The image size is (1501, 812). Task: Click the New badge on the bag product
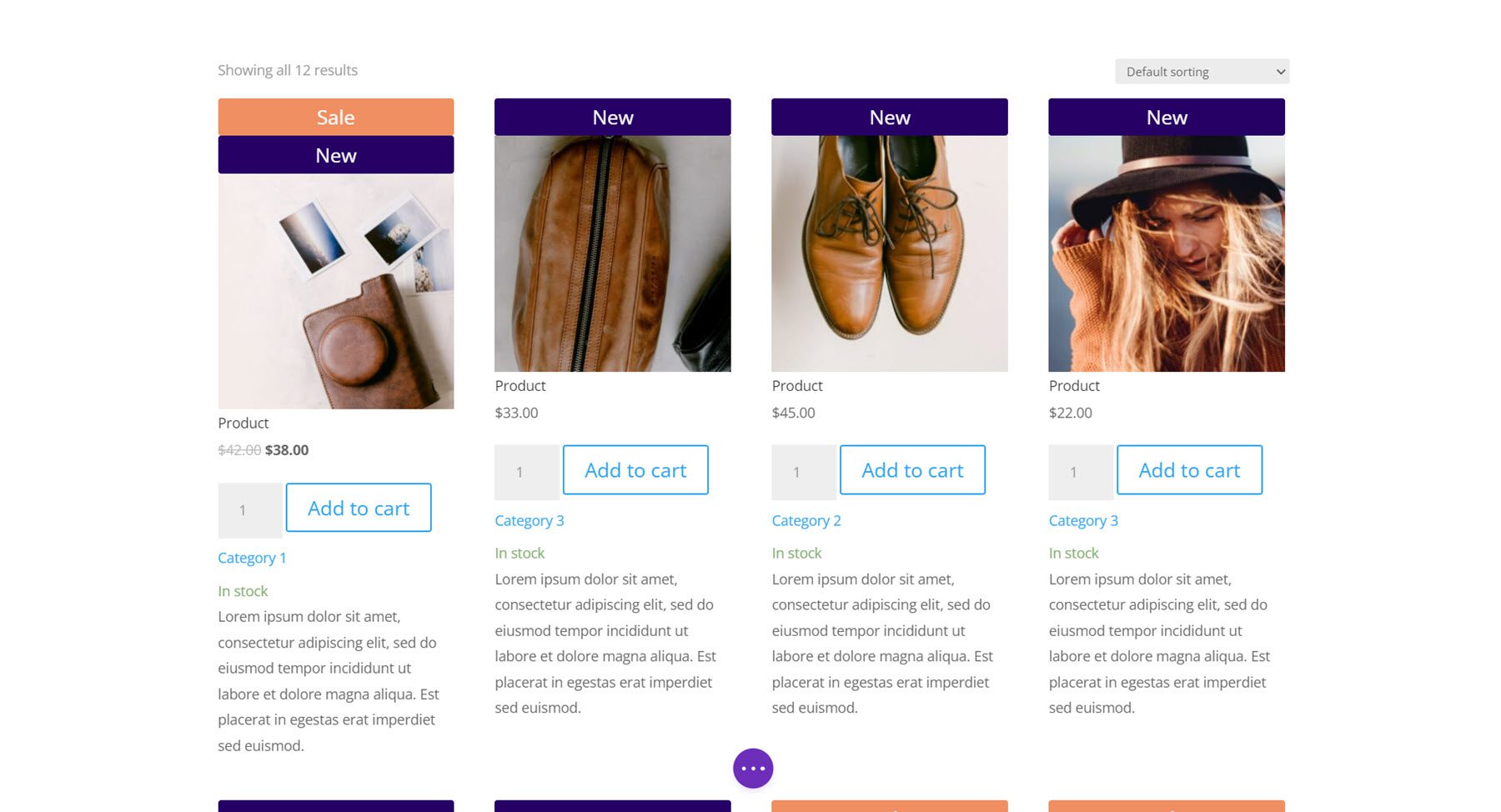pyautogui.click(x=612, y=117)
